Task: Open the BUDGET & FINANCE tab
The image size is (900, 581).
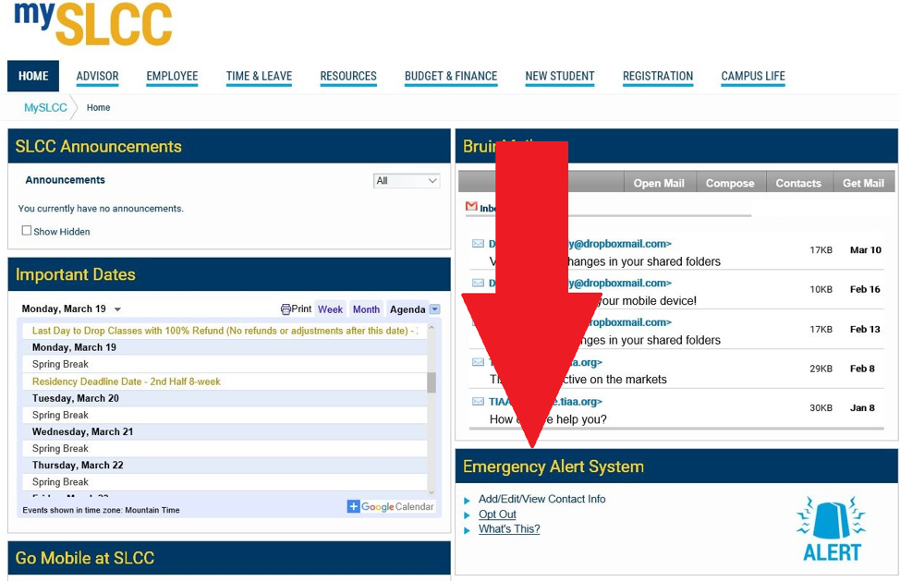Action: 451,76
